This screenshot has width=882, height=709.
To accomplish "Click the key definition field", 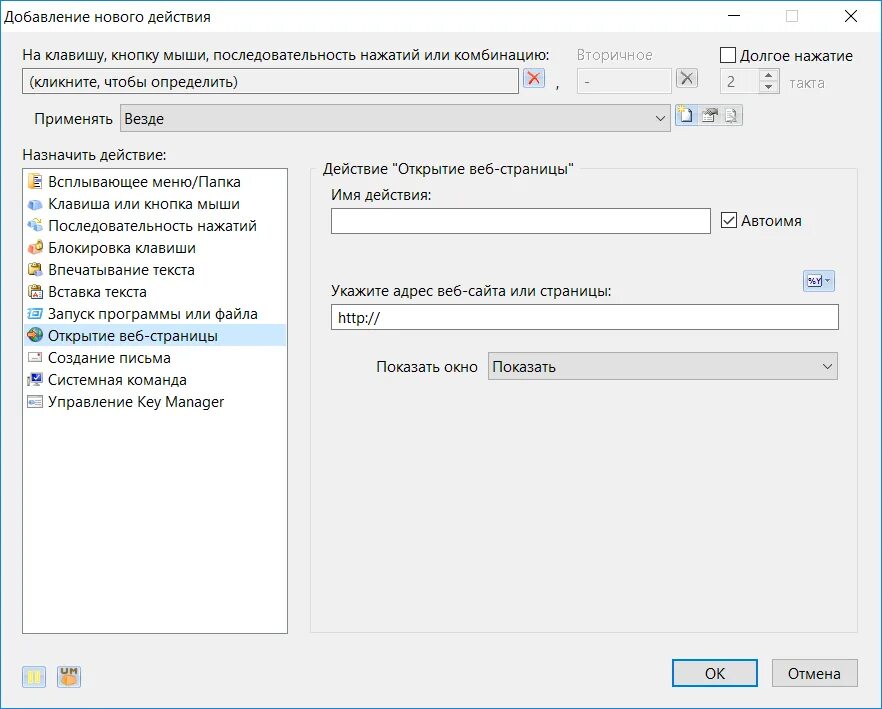I will pos(270,82).
